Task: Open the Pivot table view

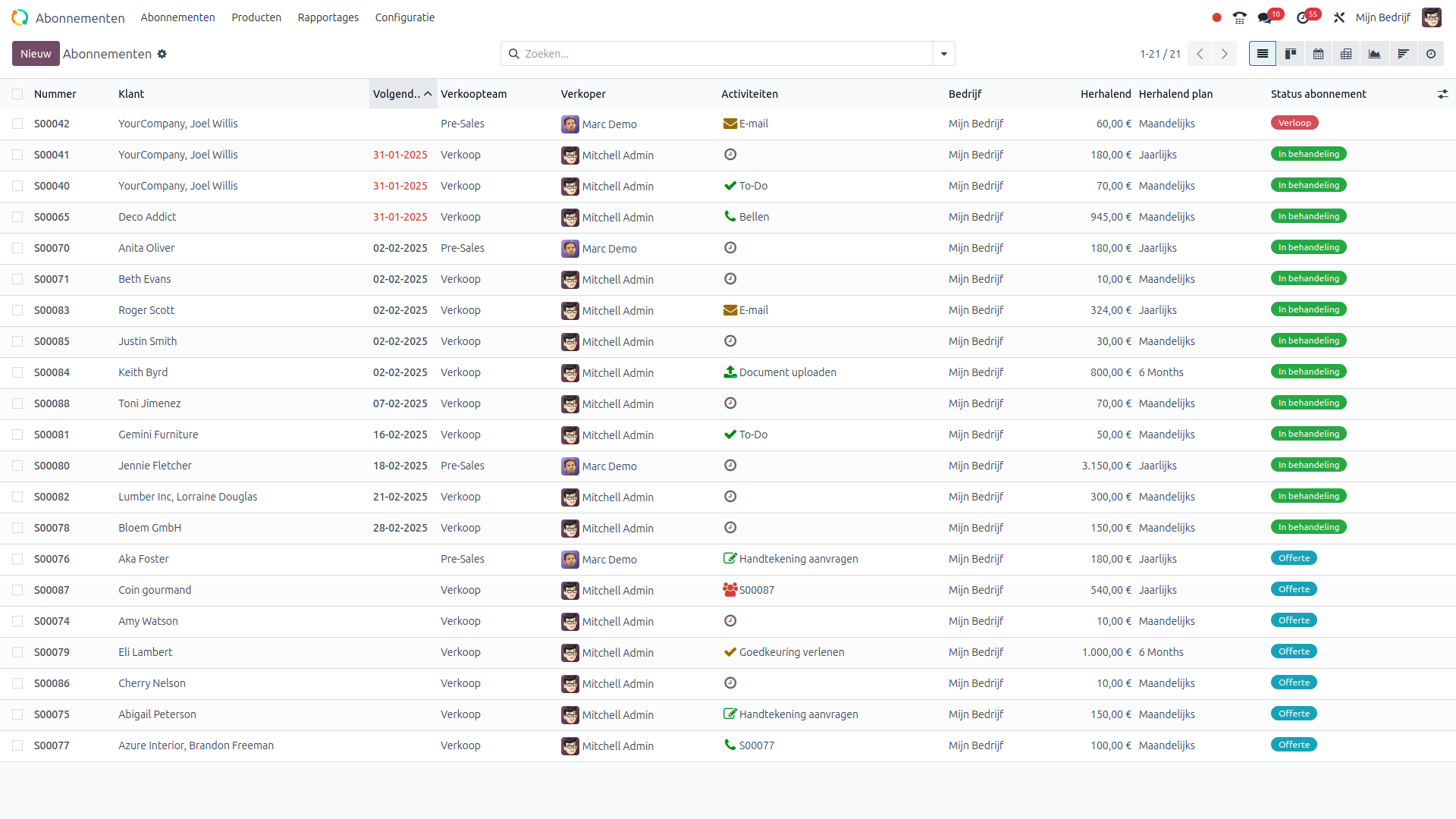Action: [x=1347, y=54]
